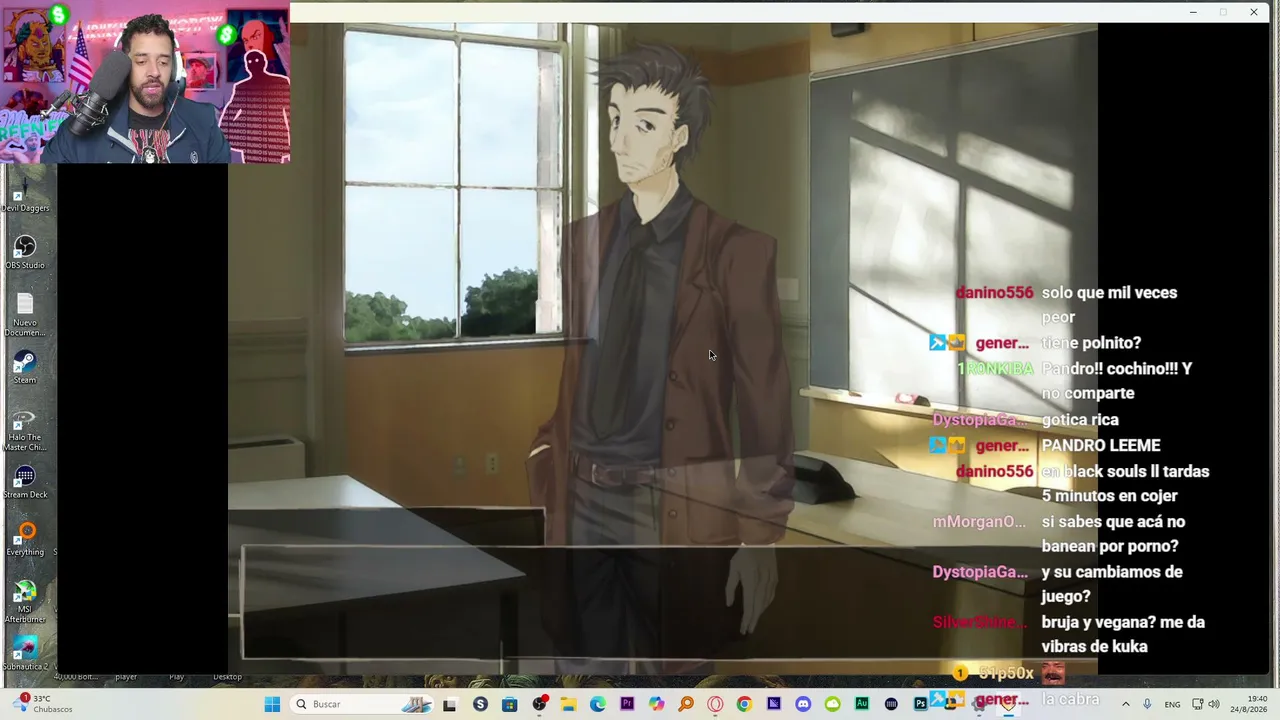The height and width of the screenshot is (720, 1280).
Task: Launch the Everything search desktop shortcut
Action: tap(25, 539)
